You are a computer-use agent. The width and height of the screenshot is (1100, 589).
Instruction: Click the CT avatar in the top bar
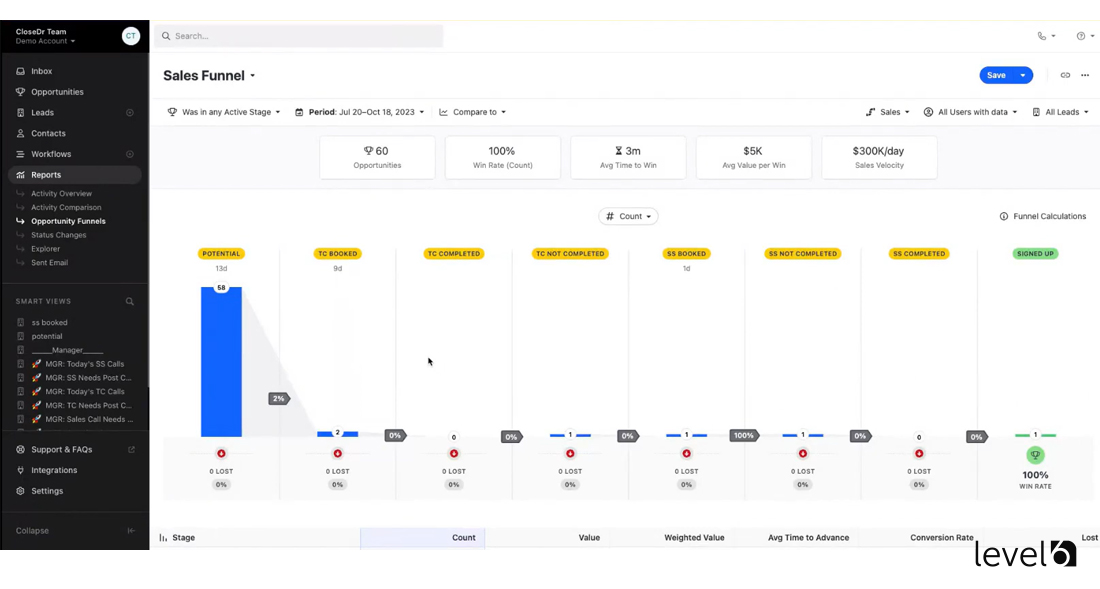pyautogui.click(x=131, y=35)
